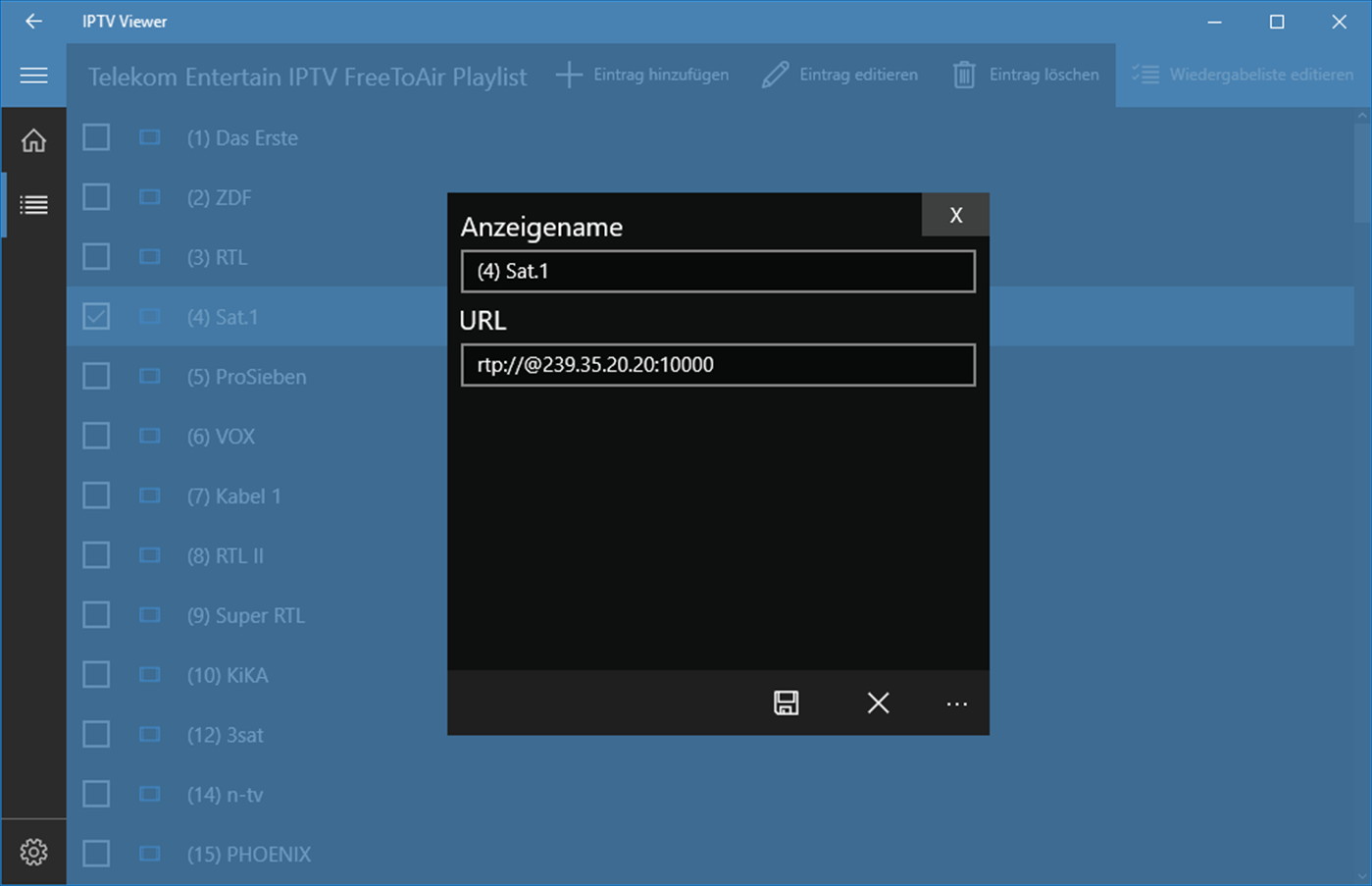Click the TV icon beside RTL
The width and height of the screenshot is (1372, 886).
click(149, 257)
